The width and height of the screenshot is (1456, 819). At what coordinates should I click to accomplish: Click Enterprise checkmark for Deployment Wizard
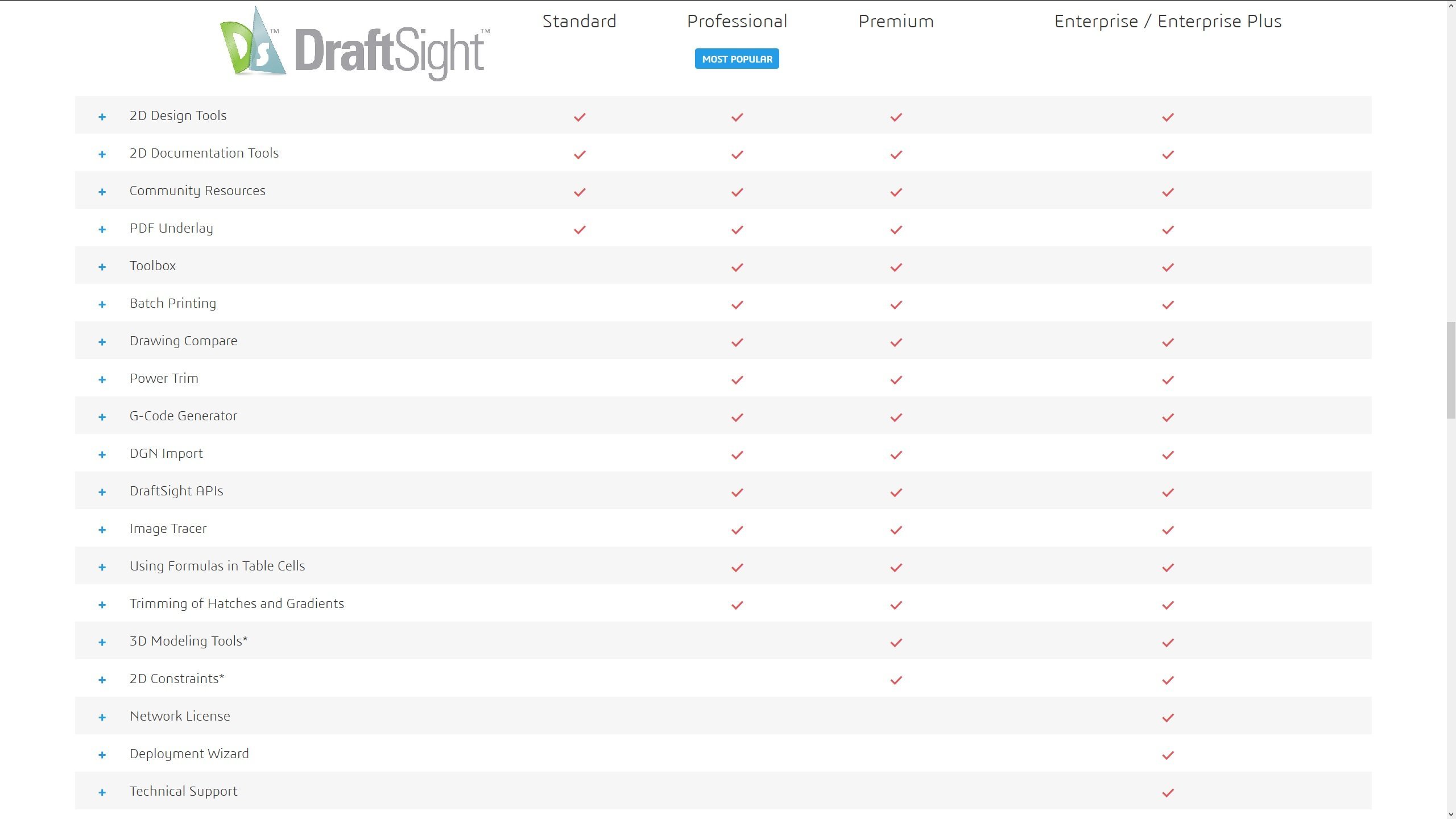(x=1168, y=755)
